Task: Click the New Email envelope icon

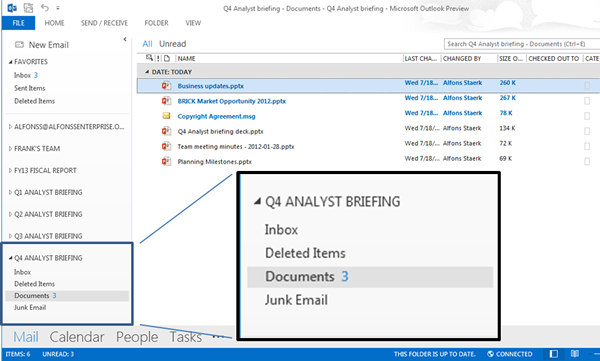Action: coord(19,45)
